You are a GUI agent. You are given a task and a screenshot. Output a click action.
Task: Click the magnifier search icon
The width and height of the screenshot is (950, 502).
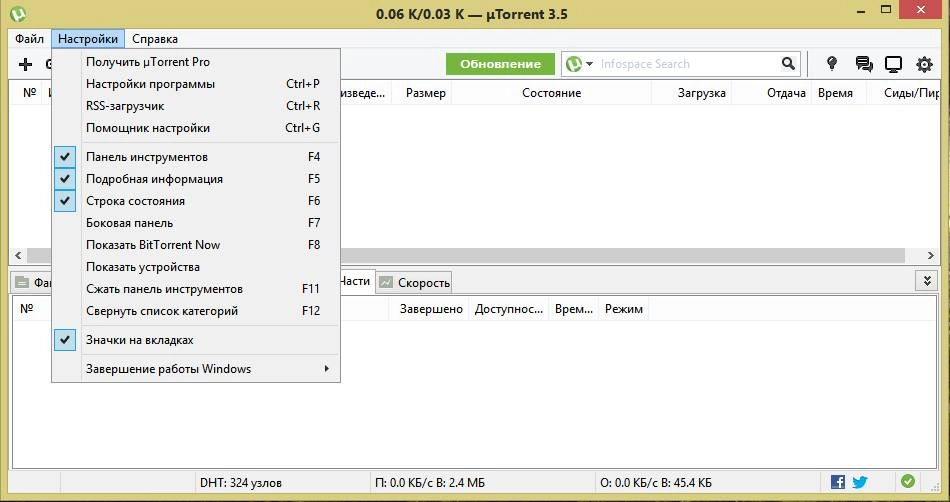point(788,64)
